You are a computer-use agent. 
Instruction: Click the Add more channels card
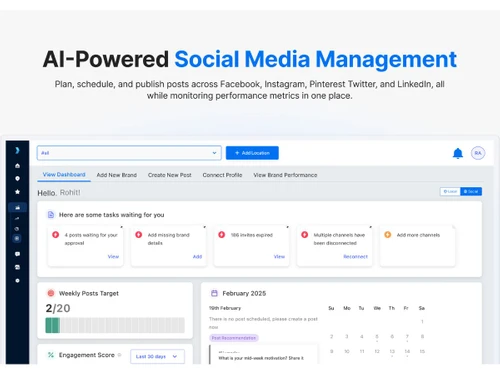coord(418,246)
